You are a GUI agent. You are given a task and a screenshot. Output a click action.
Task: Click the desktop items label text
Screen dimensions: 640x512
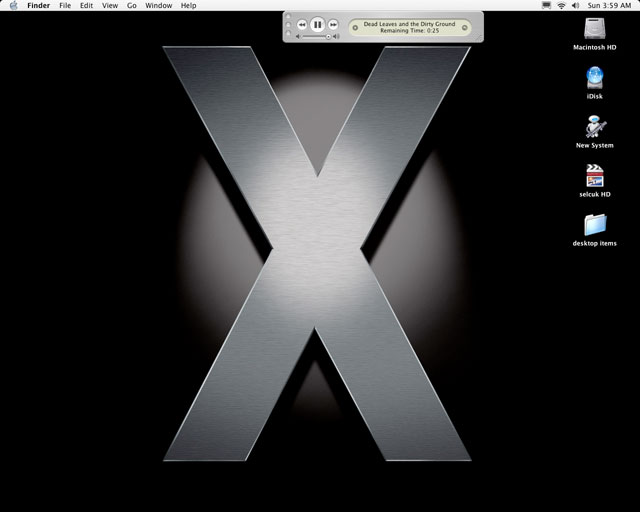595,243
